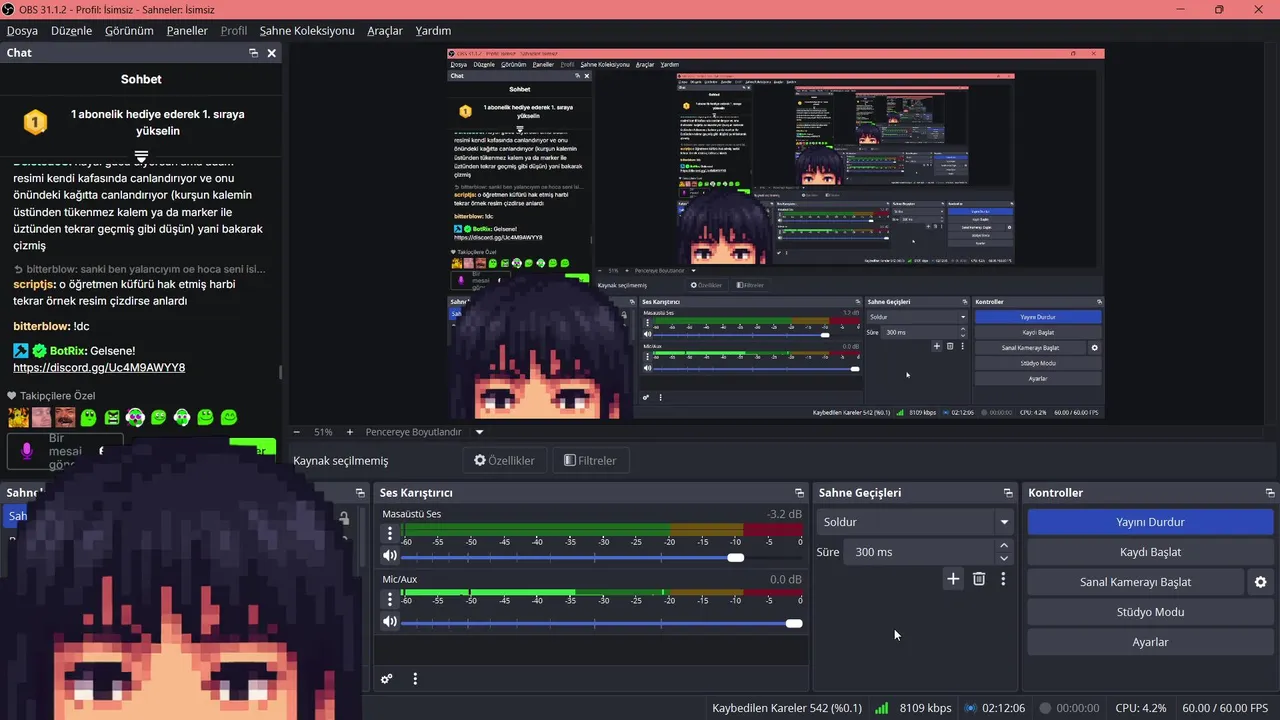Click CPU: 4.2% status entry
This screenshot has height=720, width=1280.
point(1140,708)
